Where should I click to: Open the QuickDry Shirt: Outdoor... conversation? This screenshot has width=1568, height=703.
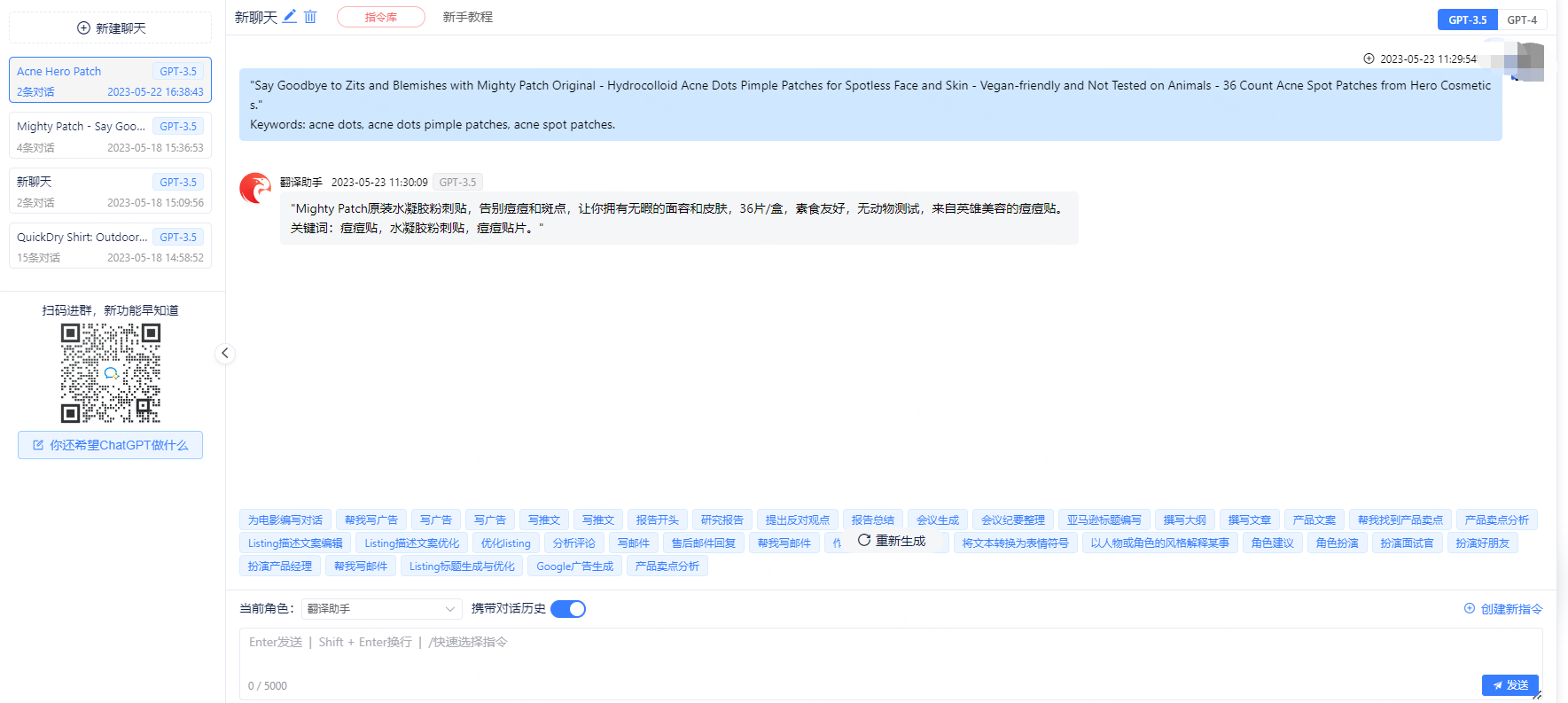point(111,246)
